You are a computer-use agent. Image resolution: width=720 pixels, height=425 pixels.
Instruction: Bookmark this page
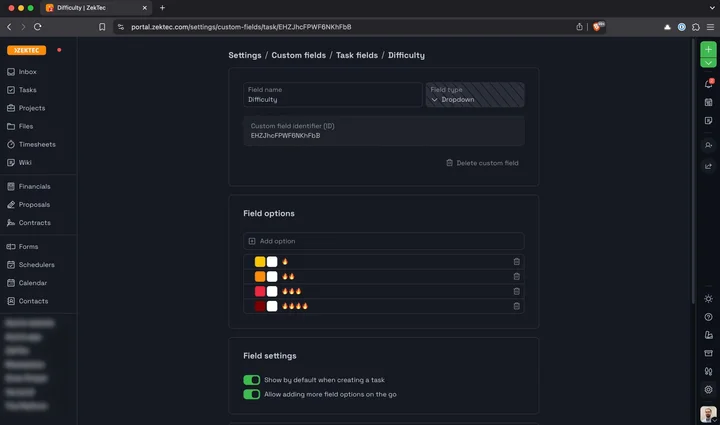point(102,27)
